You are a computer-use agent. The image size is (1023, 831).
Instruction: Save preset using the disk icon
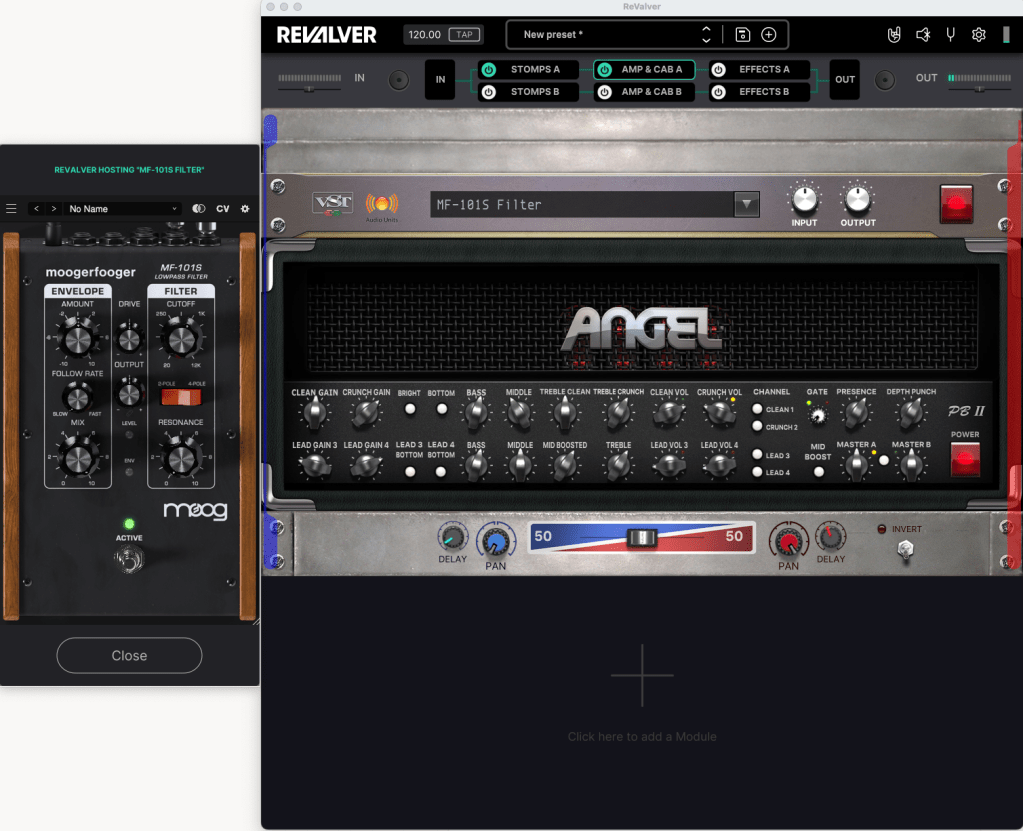coord(742,35)
